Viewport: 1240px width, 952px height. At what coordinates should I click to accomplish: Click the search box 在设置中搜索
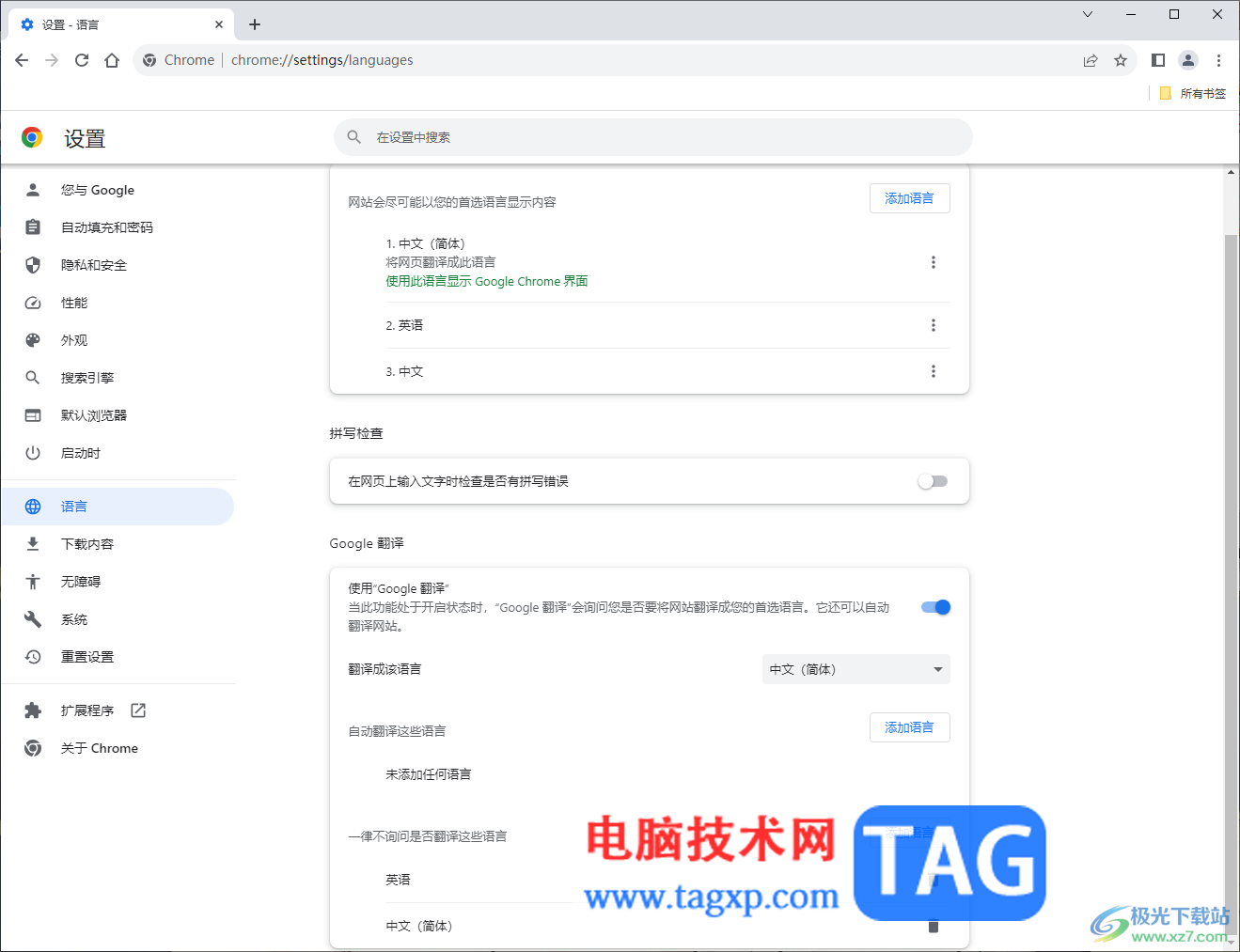[x=653, y=137]
